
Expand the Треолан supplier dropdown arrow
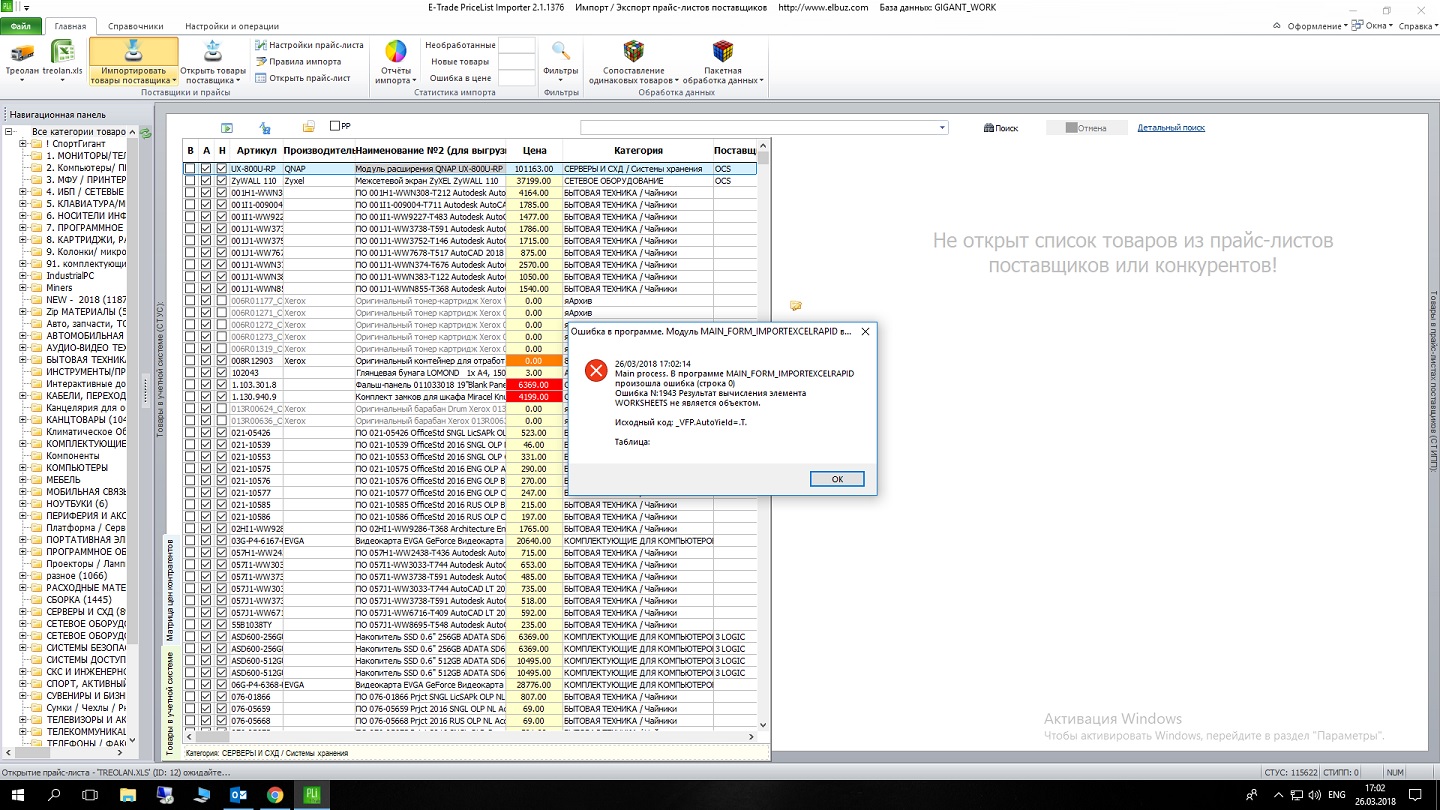point(22,81)
